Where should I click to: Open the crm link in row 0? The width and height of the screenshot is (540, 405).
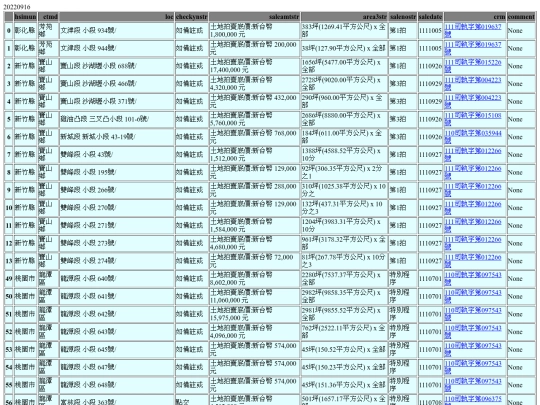(x=472, y=30)
